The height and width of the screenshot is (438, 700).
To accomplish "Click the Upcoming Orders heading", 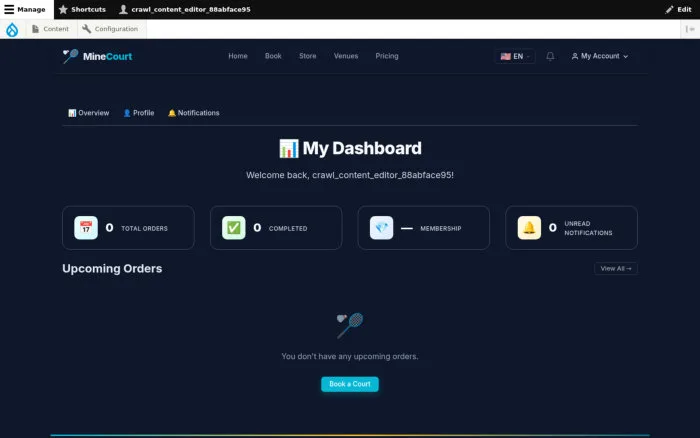I will tap(112, 268).
